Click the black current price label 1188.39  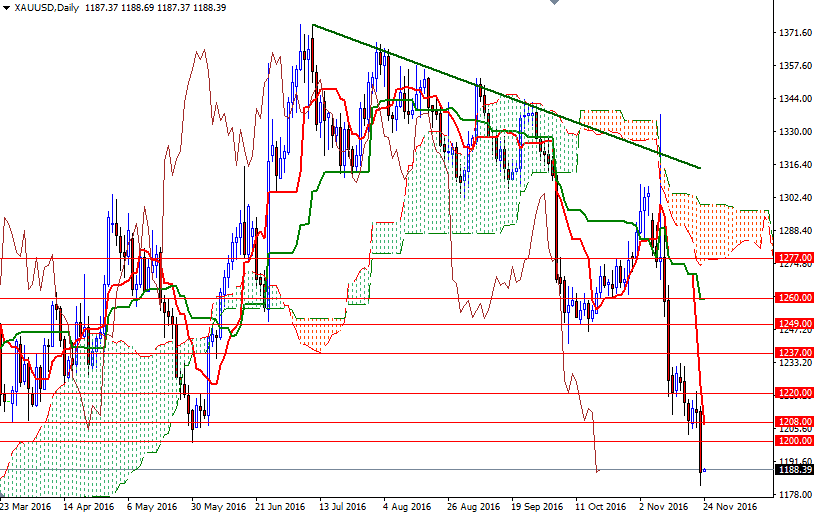click(x=793, y=469)
